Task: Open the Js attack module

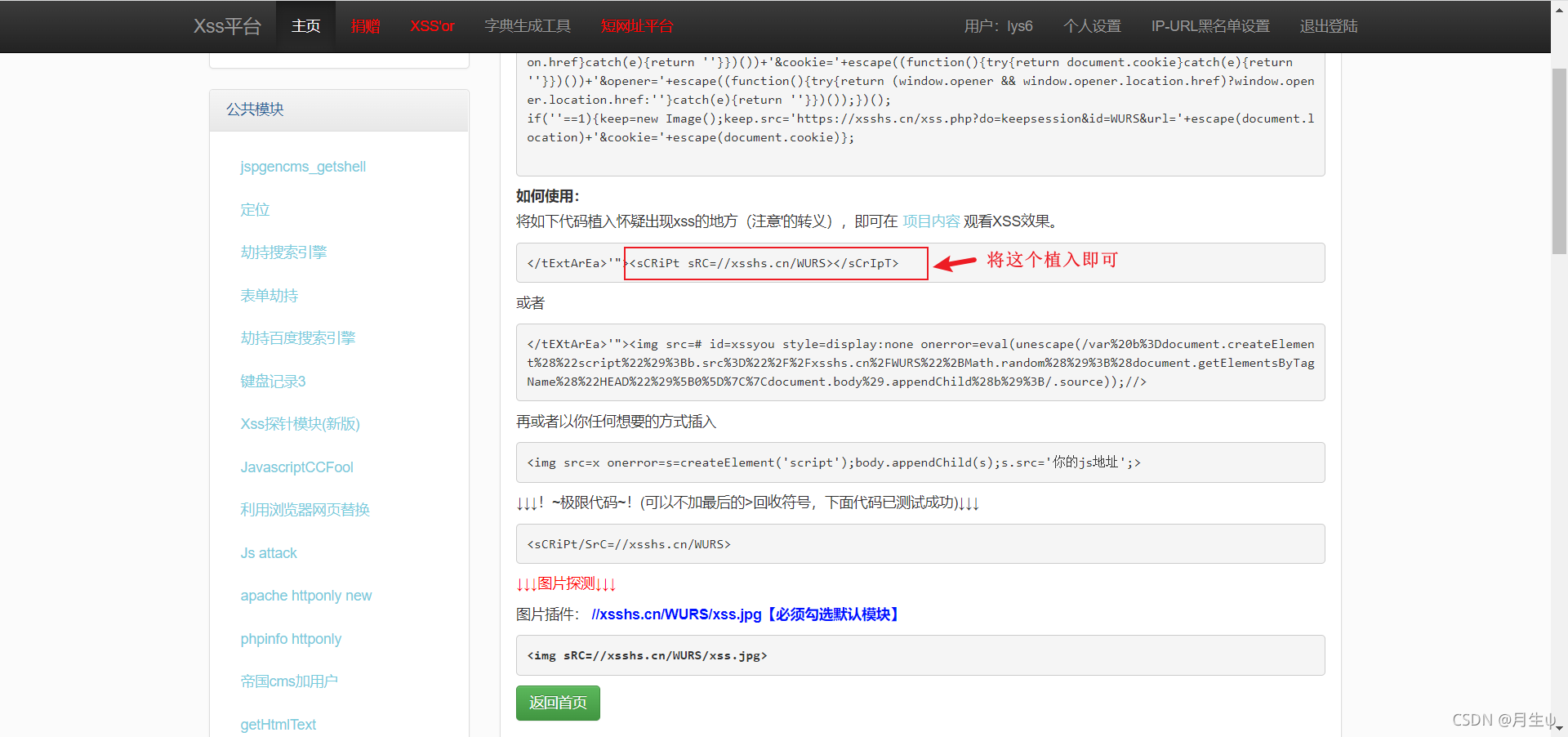Action: coord(269,553)
